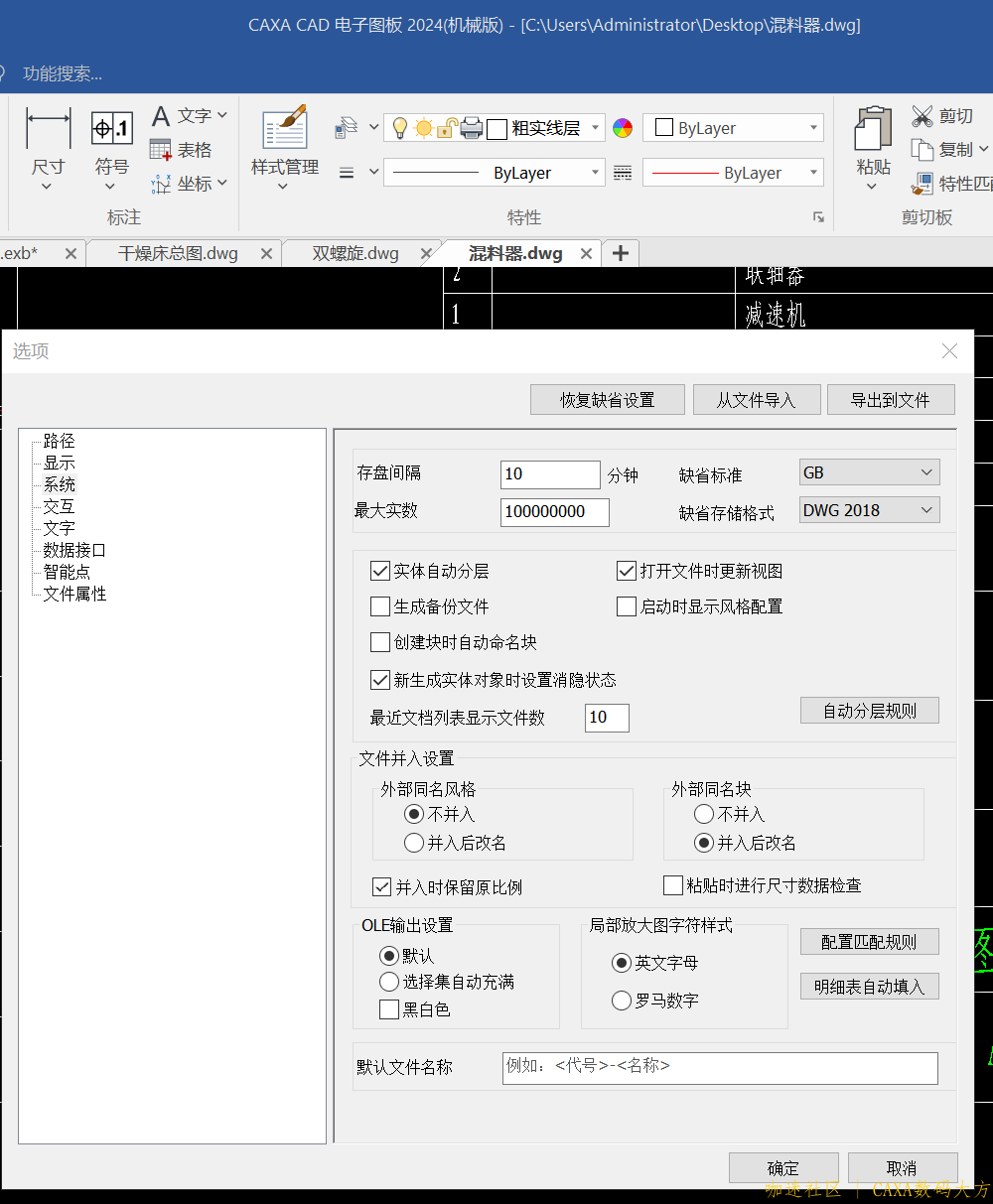Click the 粘贴 paste icon
Screen dimensions: 993x1204
click(x=873, y=130)
